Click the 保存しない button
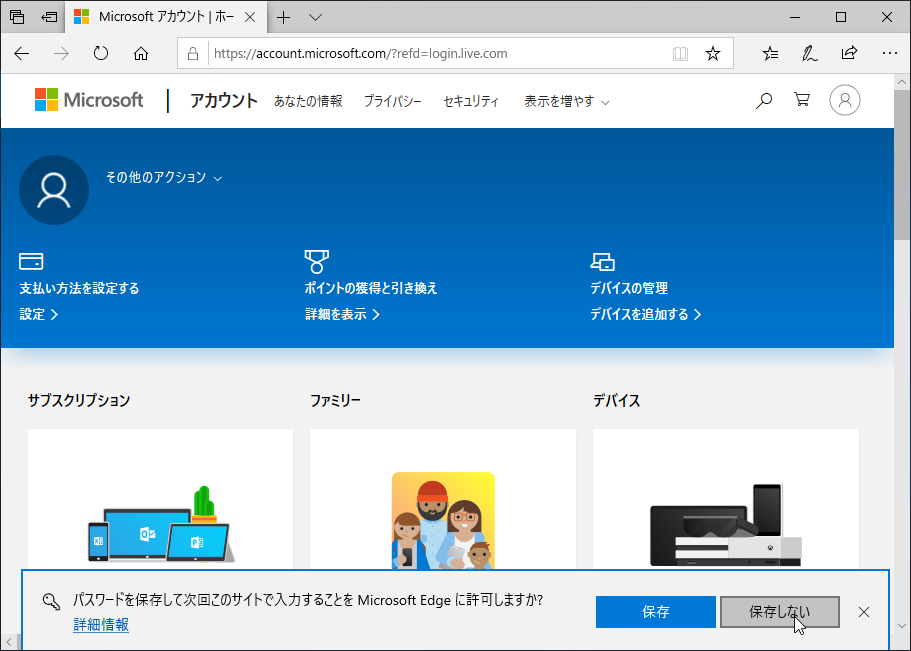Viewport: 911px width, 651px height. 780,612
